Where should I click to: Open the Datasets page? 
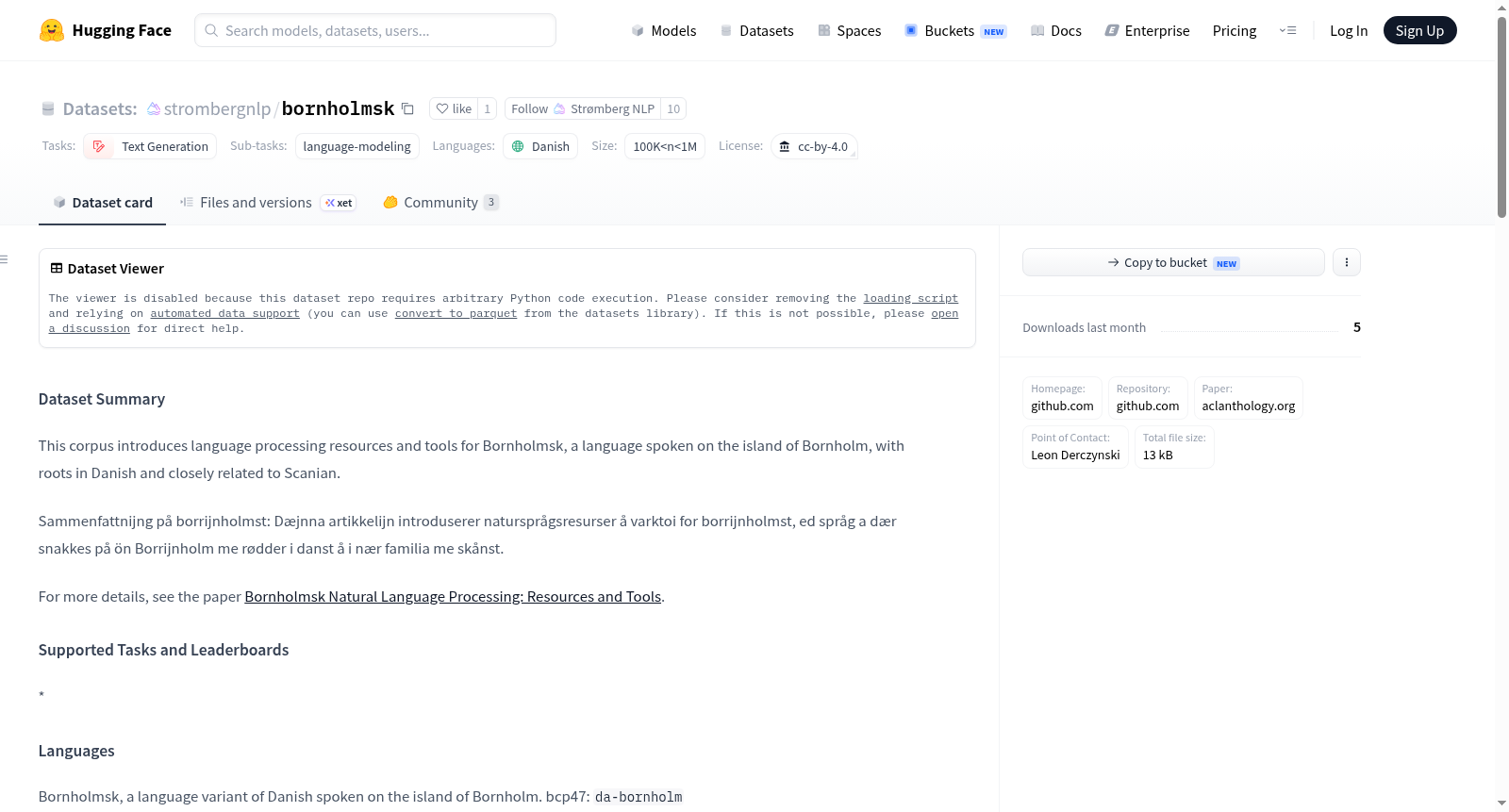coord(756,30)
